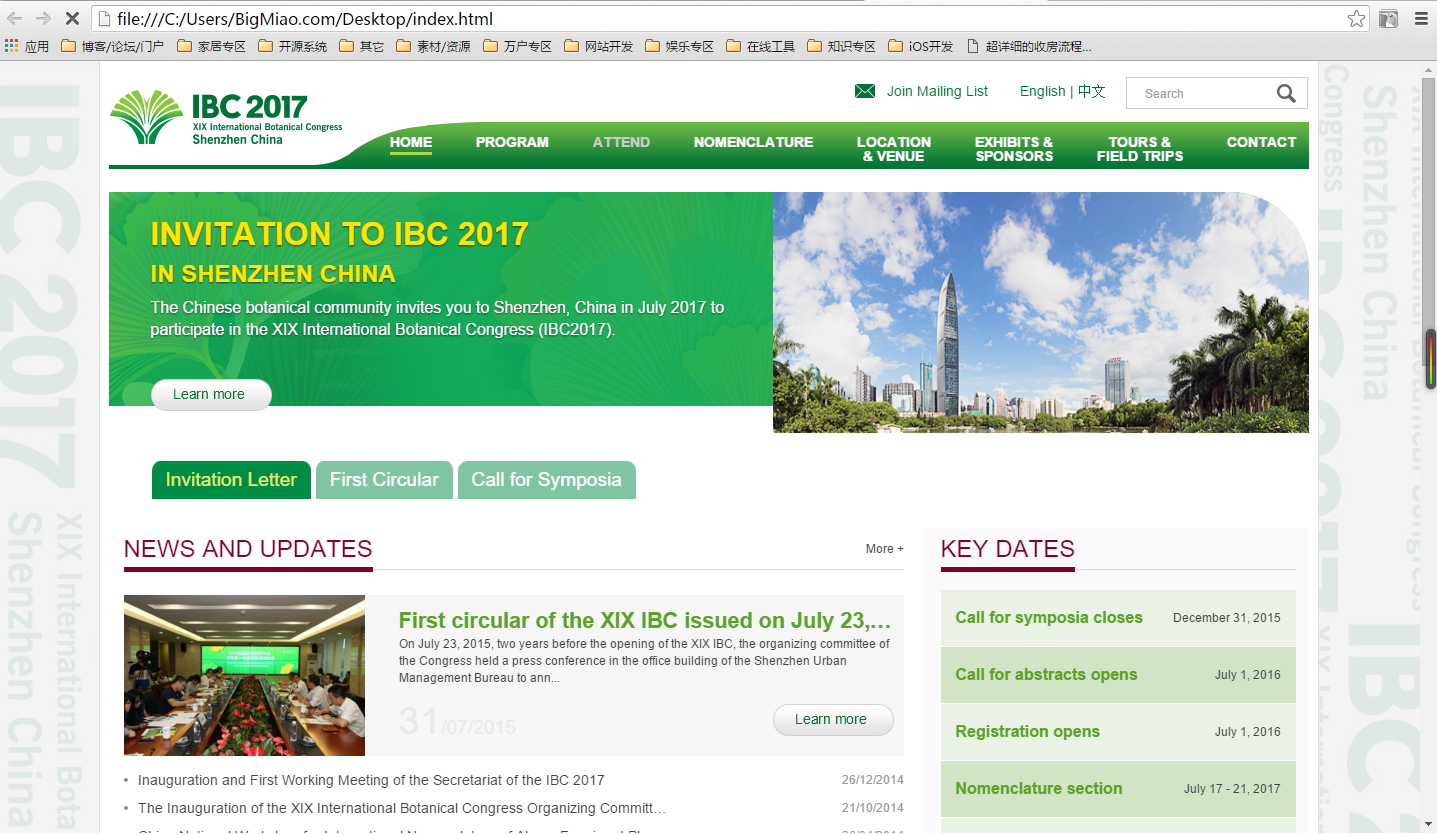Click the Join Mailing List link

(937, 91)
